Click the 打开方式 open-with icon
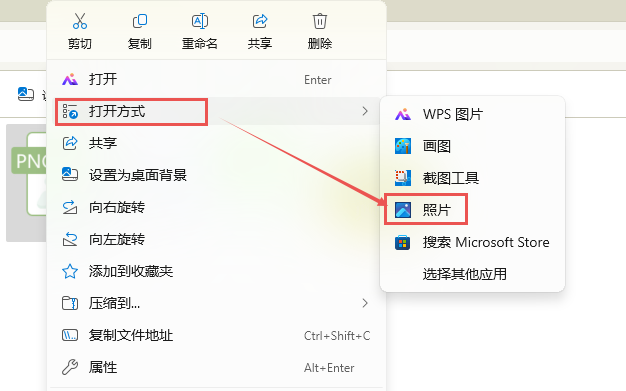Screen dimensions: 626x391 70,111
